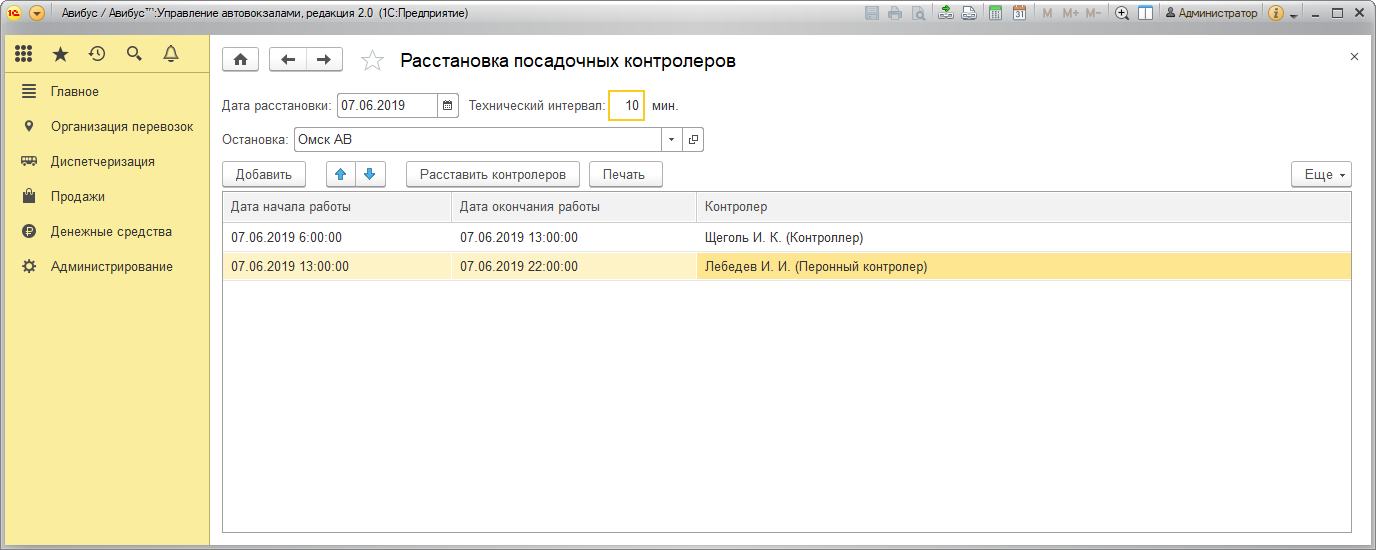Open the notifications bell
This screenshot has width=1376, height=550.
(x=171, y=54)
